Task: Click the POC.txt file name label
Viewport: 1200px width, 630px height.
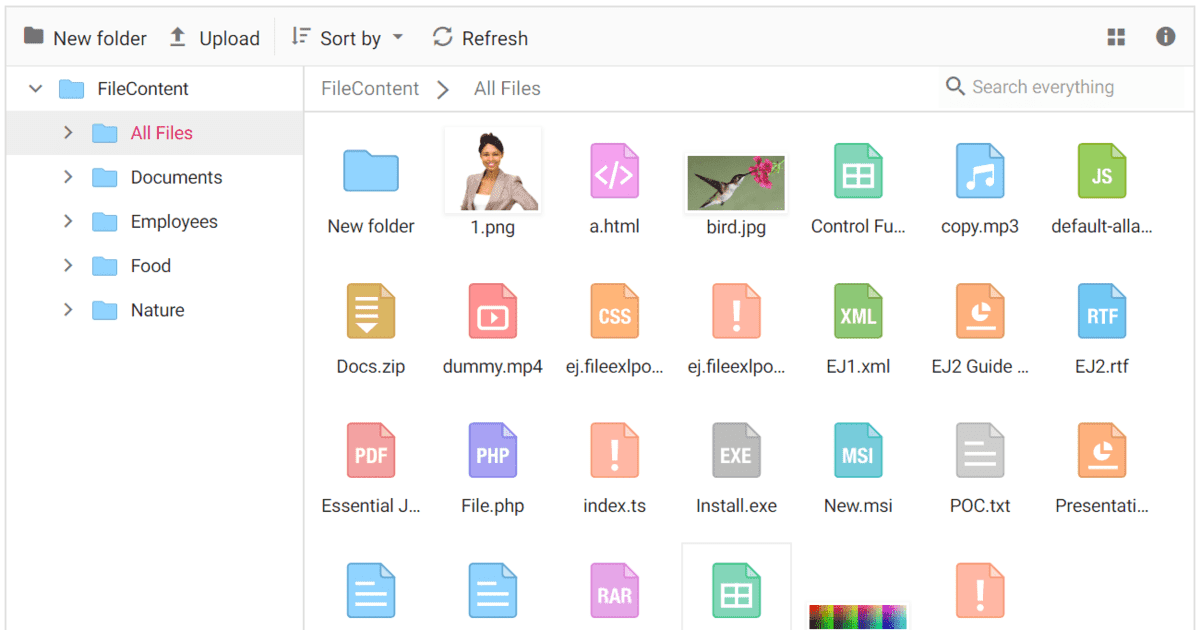Action: (x=980, y=506)
